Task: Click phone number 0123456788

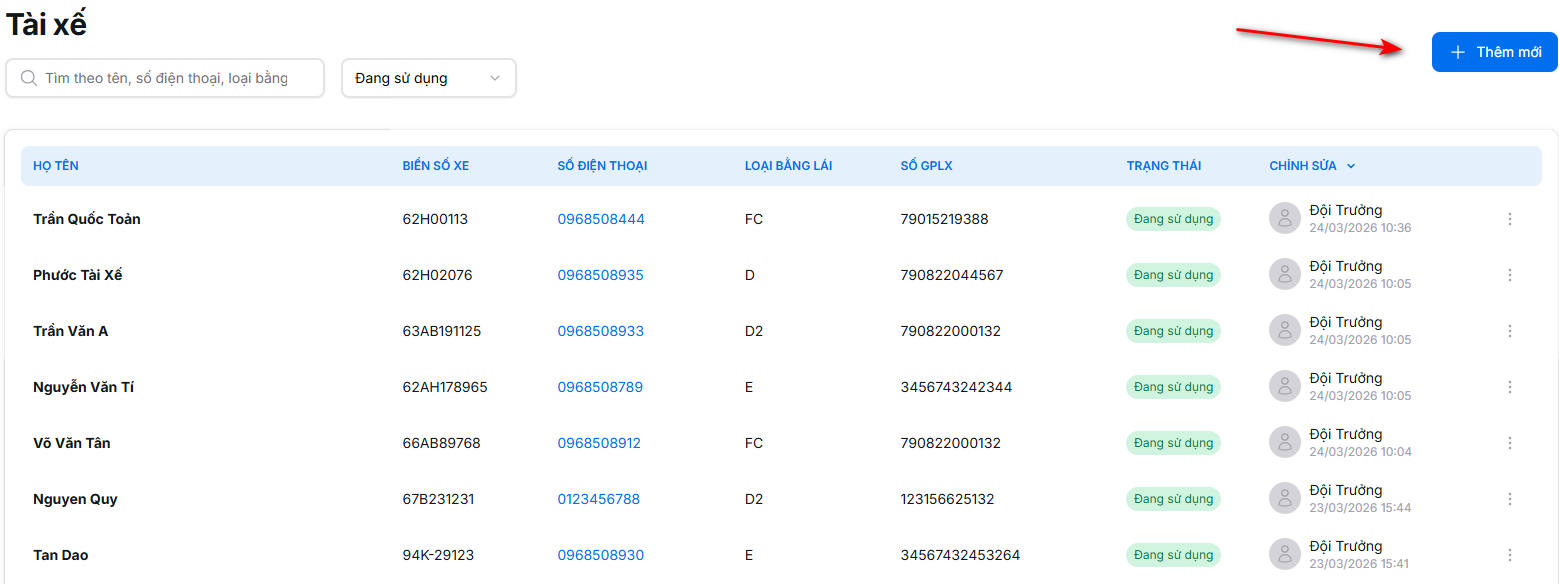Action: point(598,499)
